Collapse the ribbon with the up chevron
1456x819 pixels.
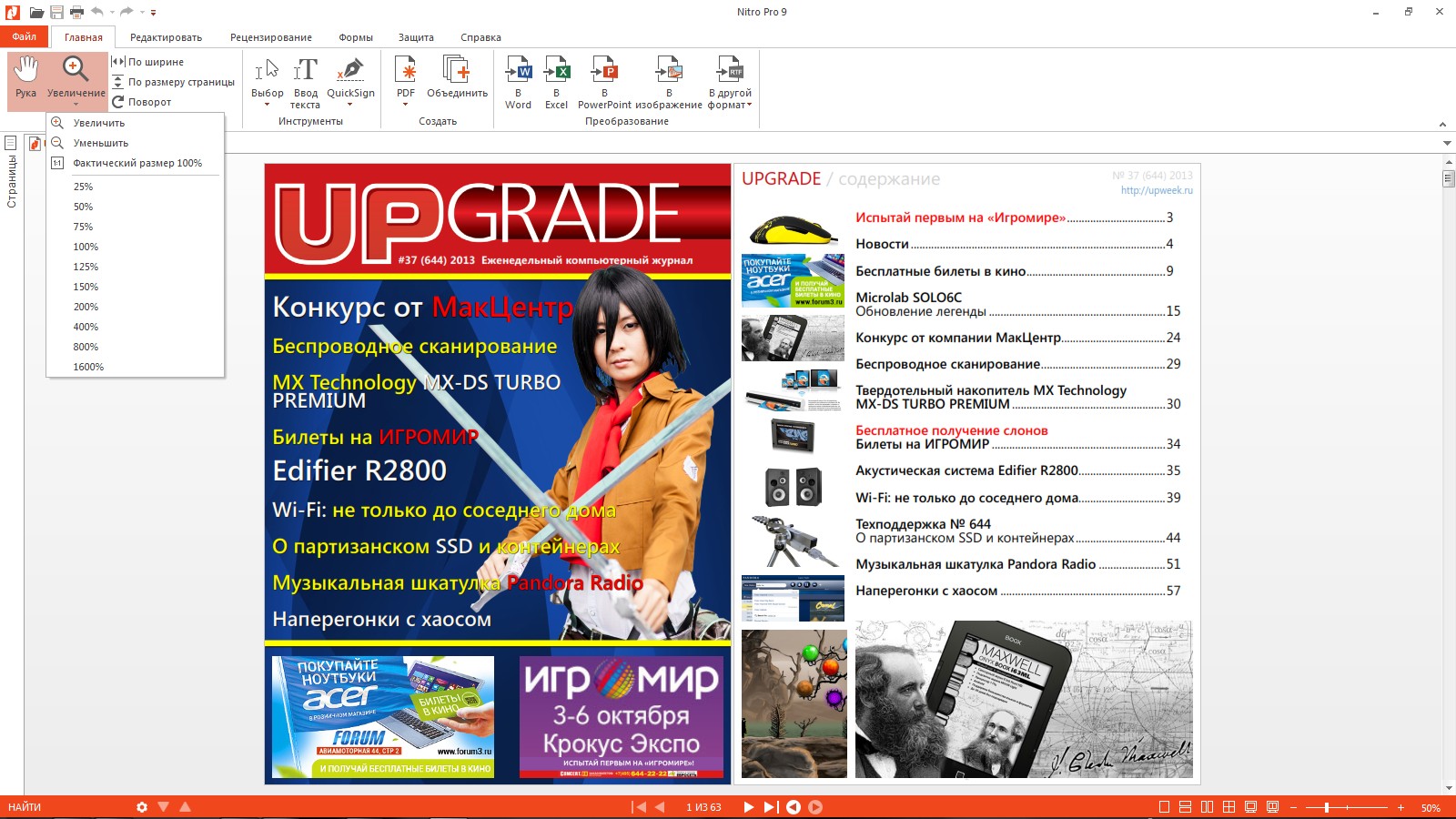click(x=1442, y=124)
